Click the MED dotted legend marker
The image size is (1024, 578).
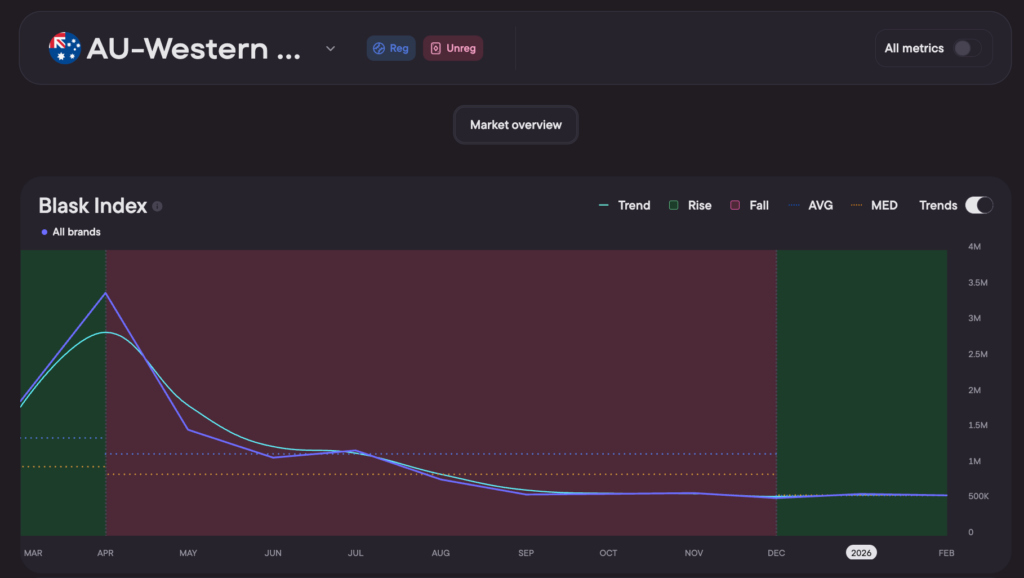click(x=855, y=205)
